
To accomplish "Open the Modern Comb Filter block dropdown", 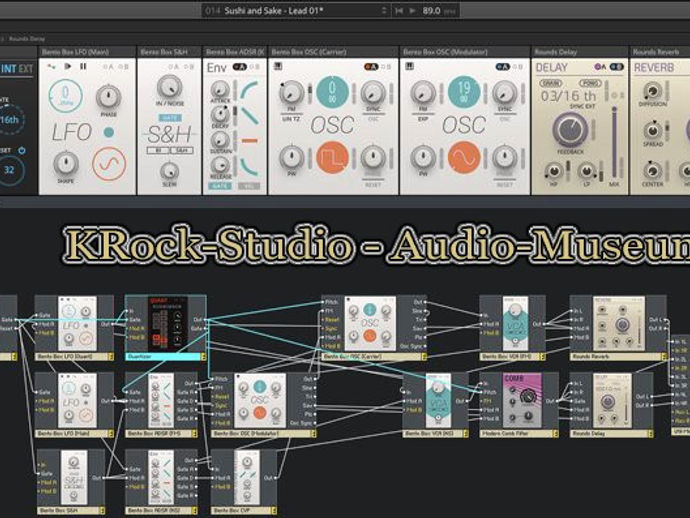I will click(x=555, y=434).
